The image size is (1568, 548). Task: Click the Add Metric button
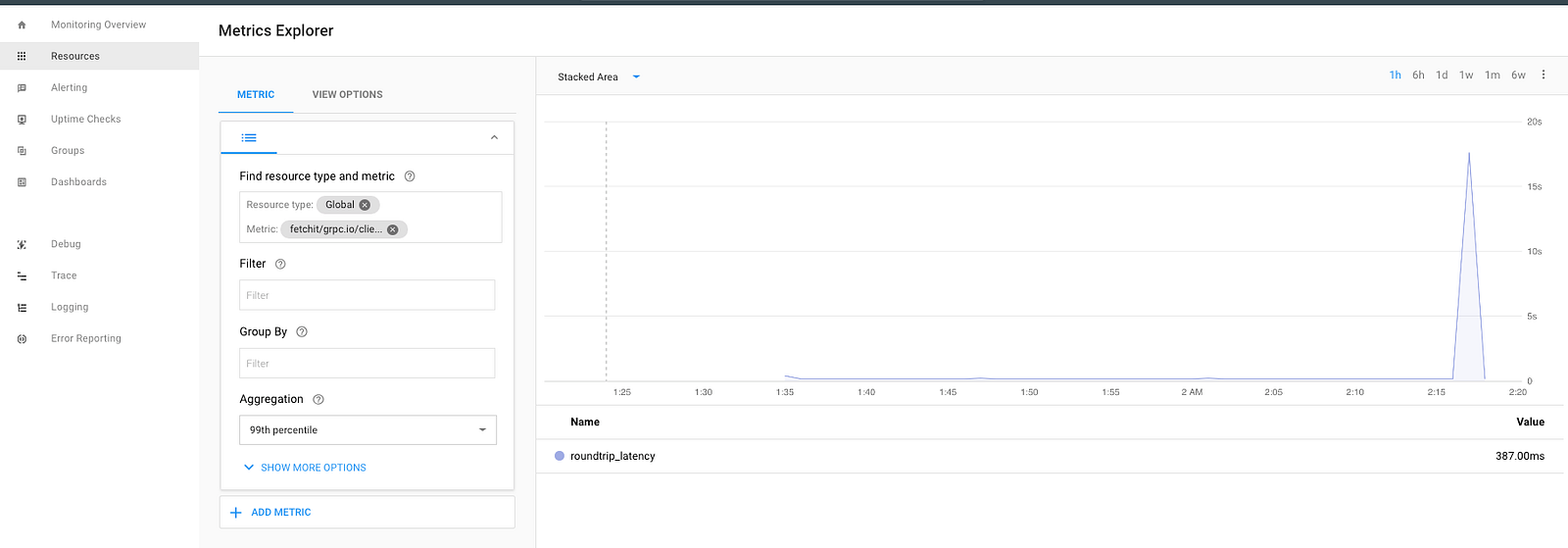(x=367, y=512)
